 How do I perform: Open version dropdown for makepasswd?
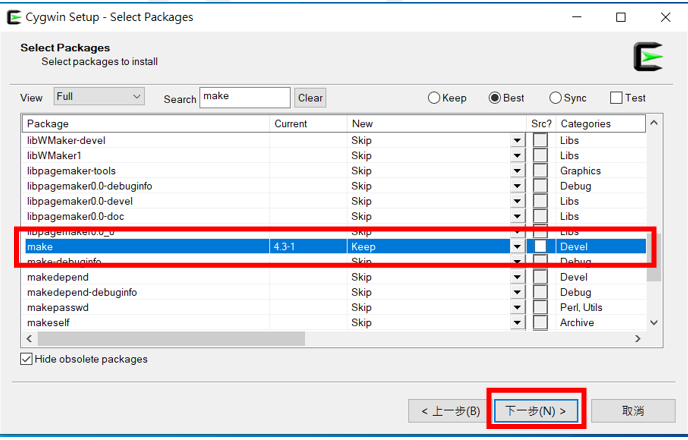click(517, 307)
